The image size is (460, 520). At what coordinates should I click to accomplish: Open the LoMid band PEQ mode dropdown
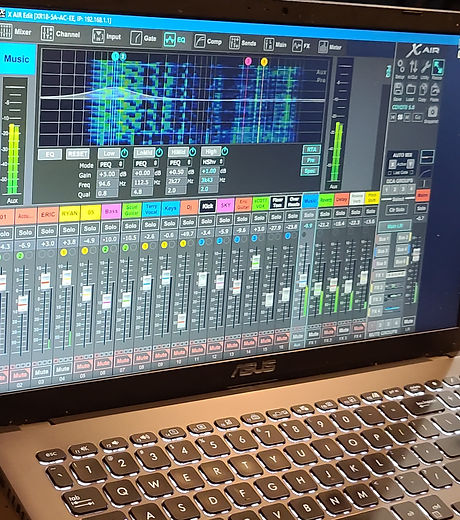click(x=146, y=164)
